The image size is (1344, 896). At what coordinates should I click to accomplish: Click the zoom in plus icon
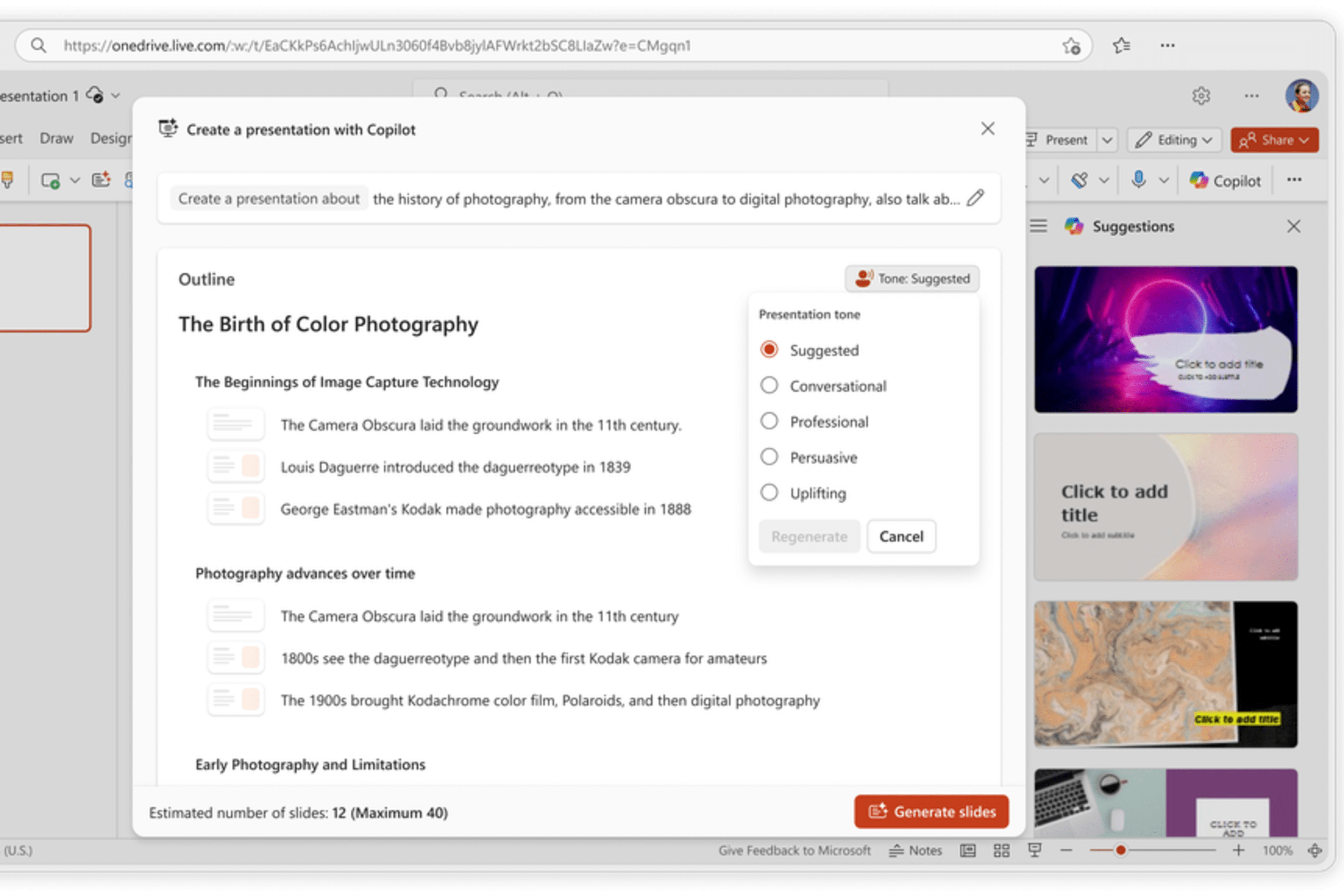coord(1238,850)
